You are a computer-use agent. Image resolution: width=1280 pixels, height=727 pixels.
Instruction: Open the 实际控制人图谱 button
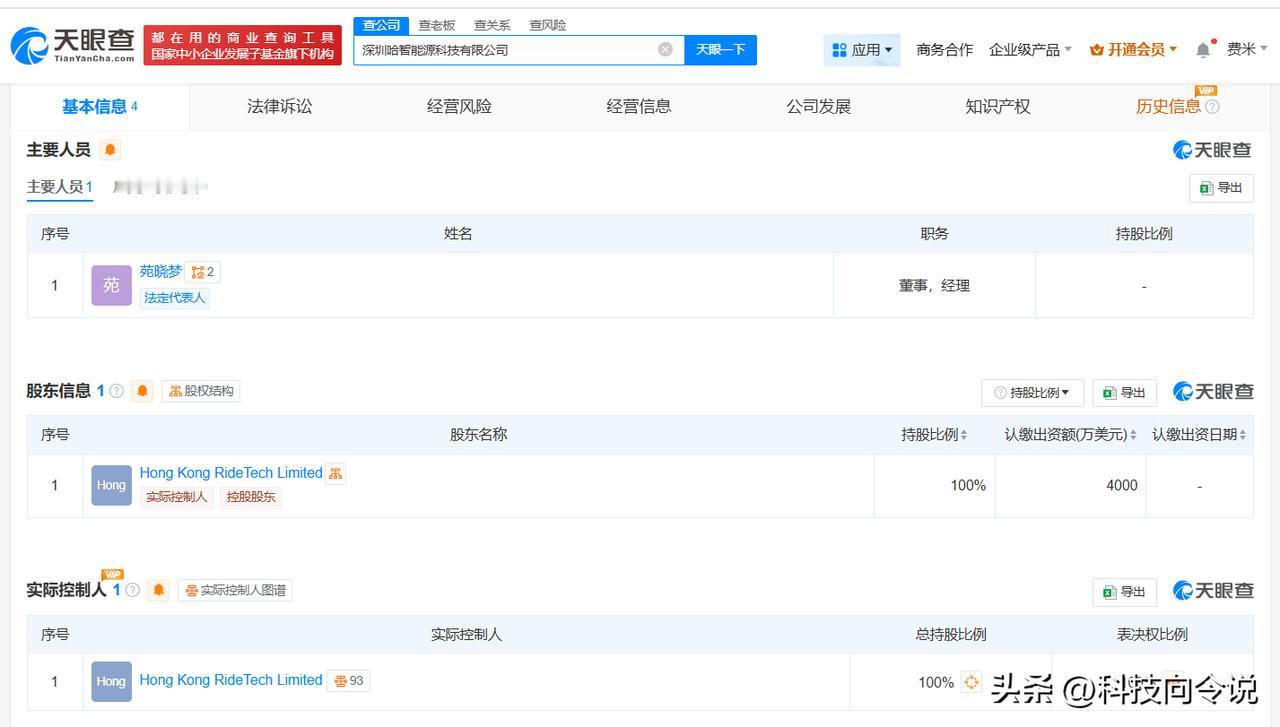tap(235, 590)
